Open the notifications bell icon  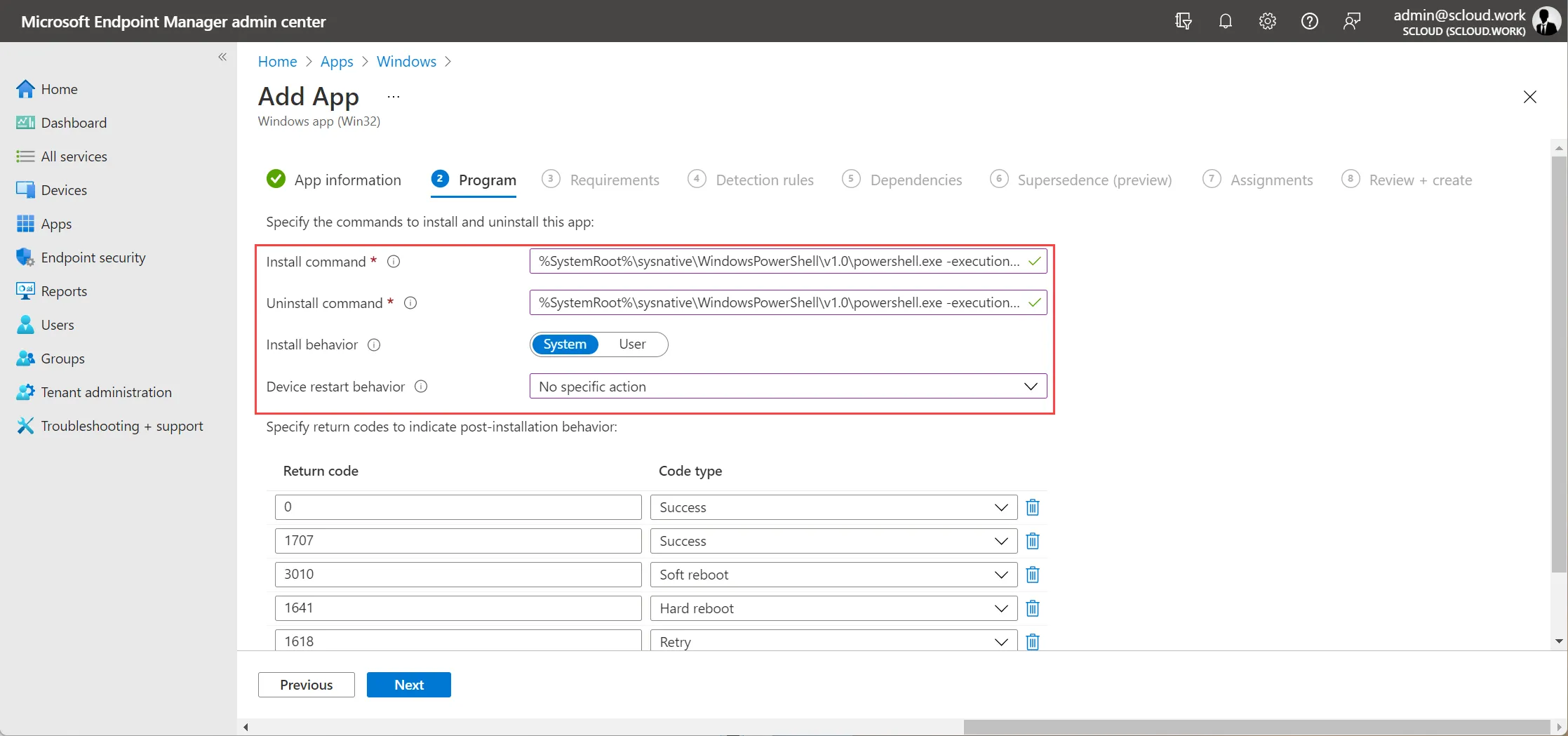[x=1225, y=21]
